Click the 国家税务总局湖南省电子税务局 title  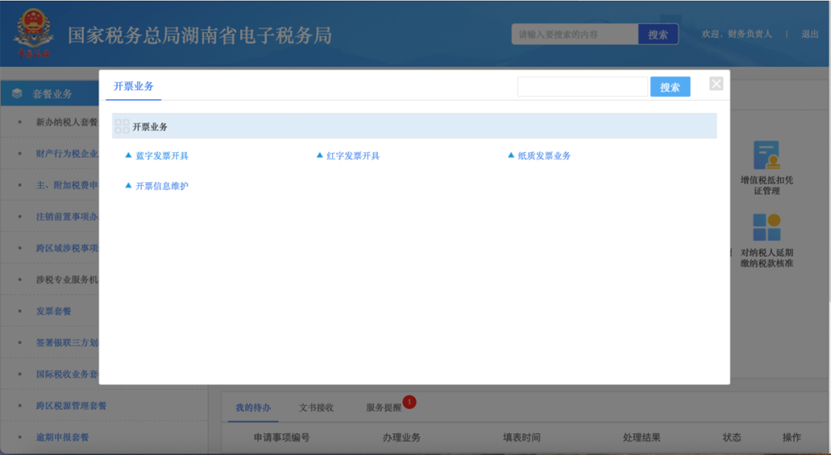(200, 35)
